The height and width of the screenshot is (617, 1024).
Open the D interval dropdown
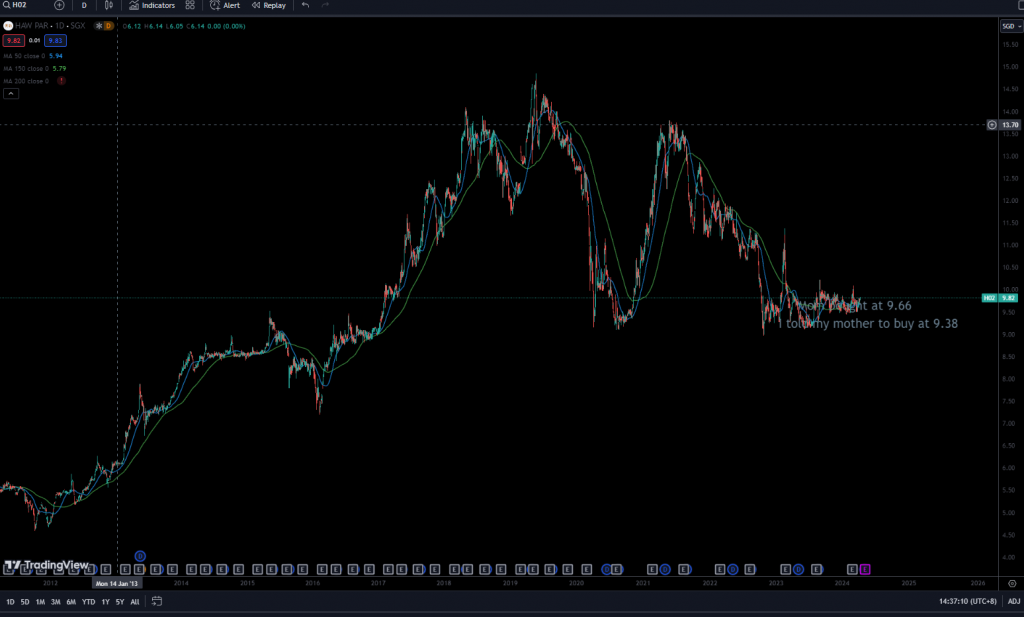84,5
